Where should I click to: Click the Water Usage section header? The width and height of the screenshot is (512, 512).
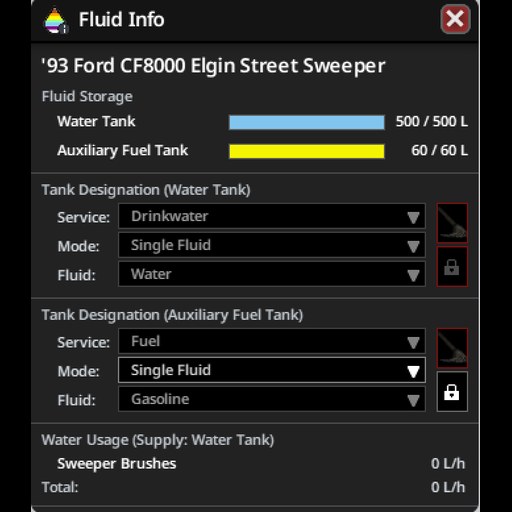(x=158, y=440)
